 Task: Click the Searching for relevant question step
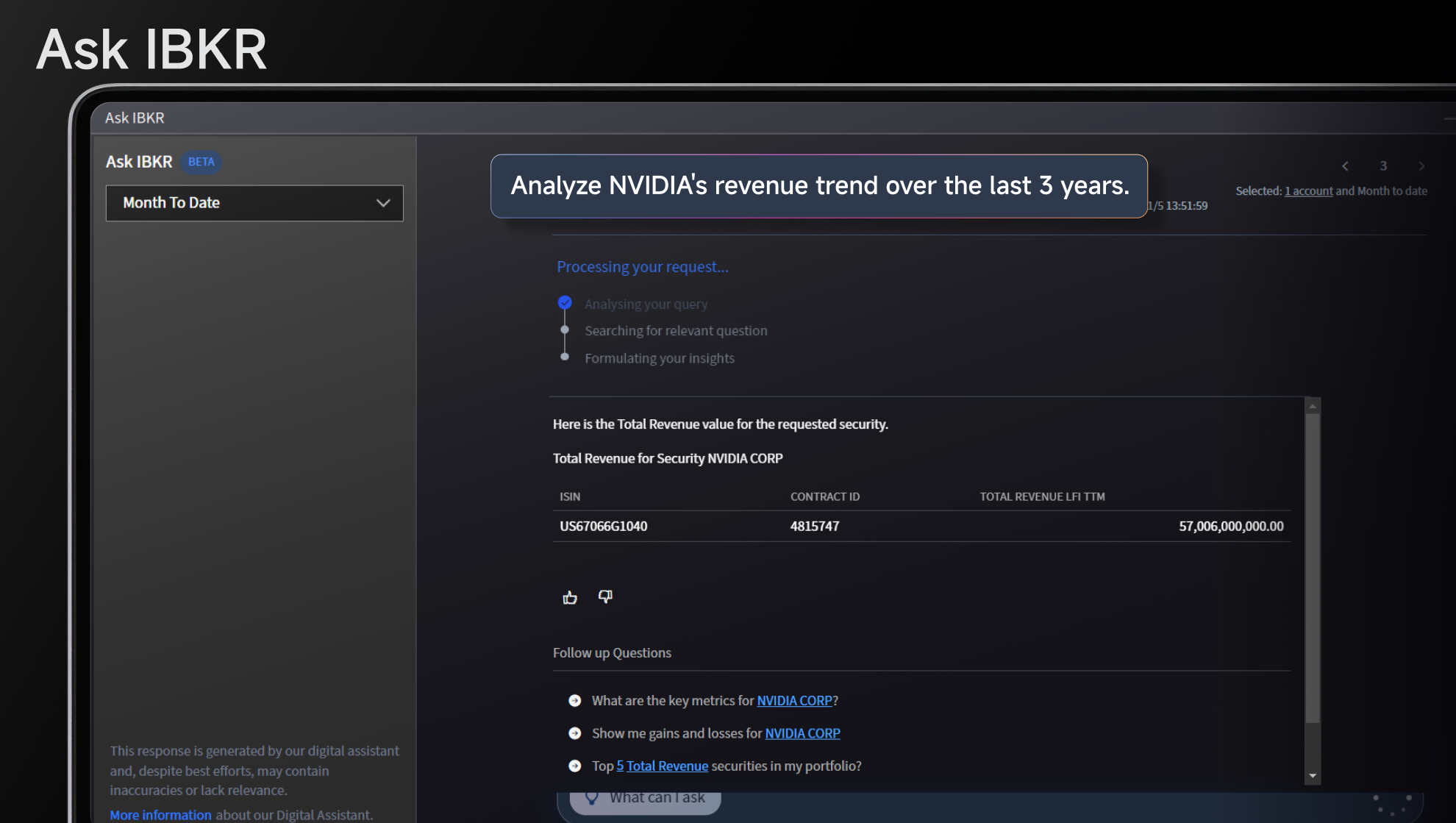click(676, 331)
